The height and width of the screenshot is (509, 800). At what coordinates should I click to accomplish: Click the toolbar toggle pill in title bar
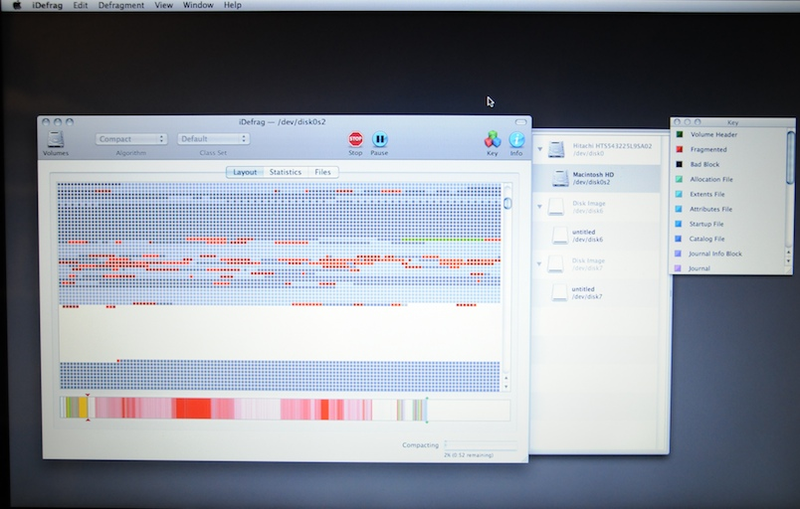click(x=520, y=122)
